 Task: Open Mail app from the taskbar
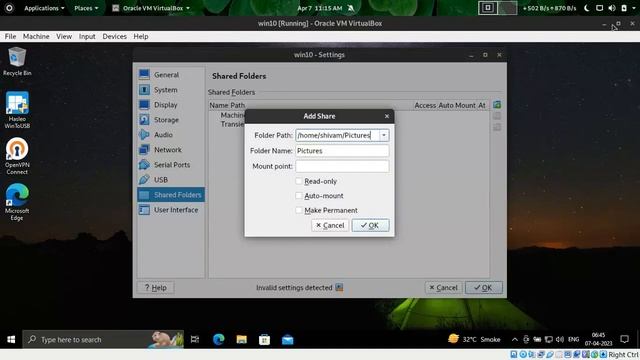tap(288, 340)
